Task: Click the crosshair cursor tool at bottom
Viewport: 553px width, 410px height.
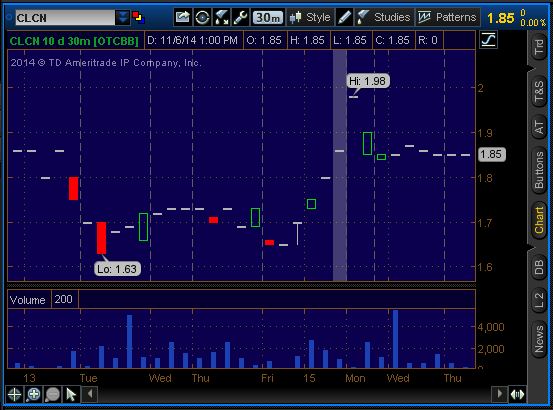Action: pos(14,394)
